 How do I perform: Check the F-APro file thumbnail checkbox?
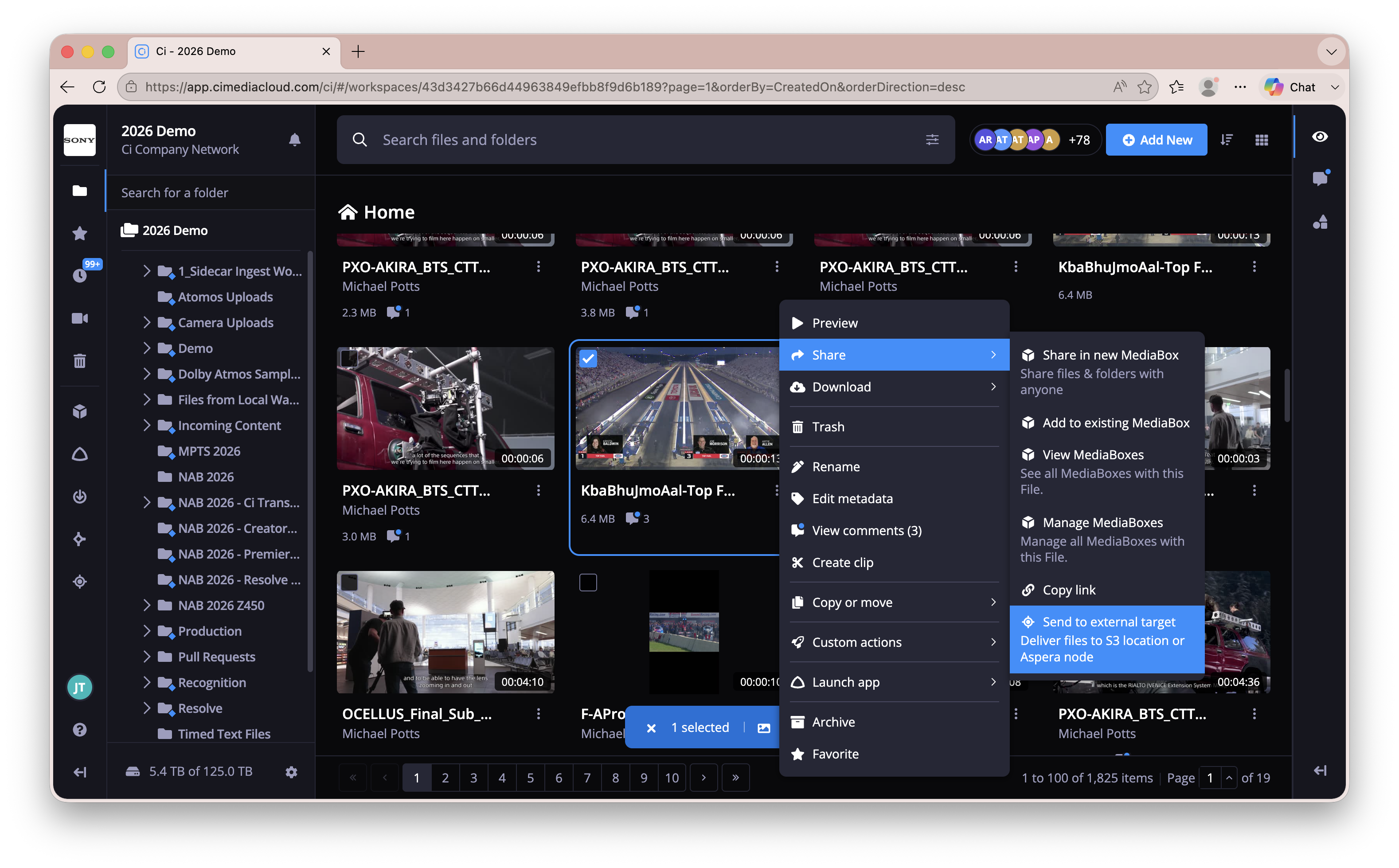588,582
